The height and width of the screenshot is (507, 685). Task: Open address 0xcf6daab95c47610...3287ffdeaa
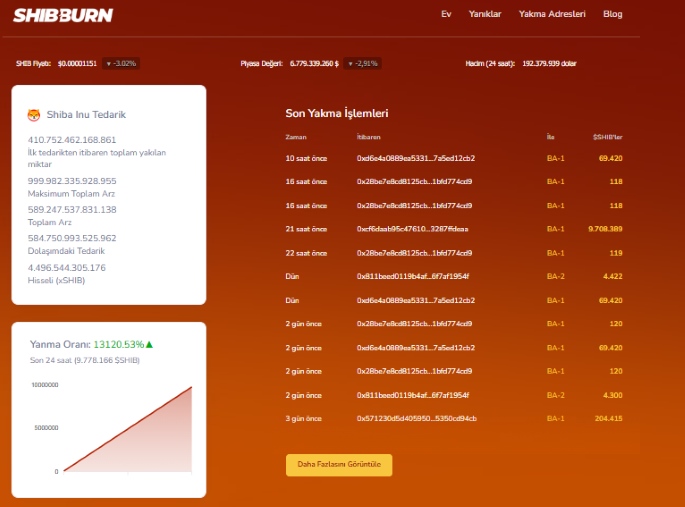(412, 229)
